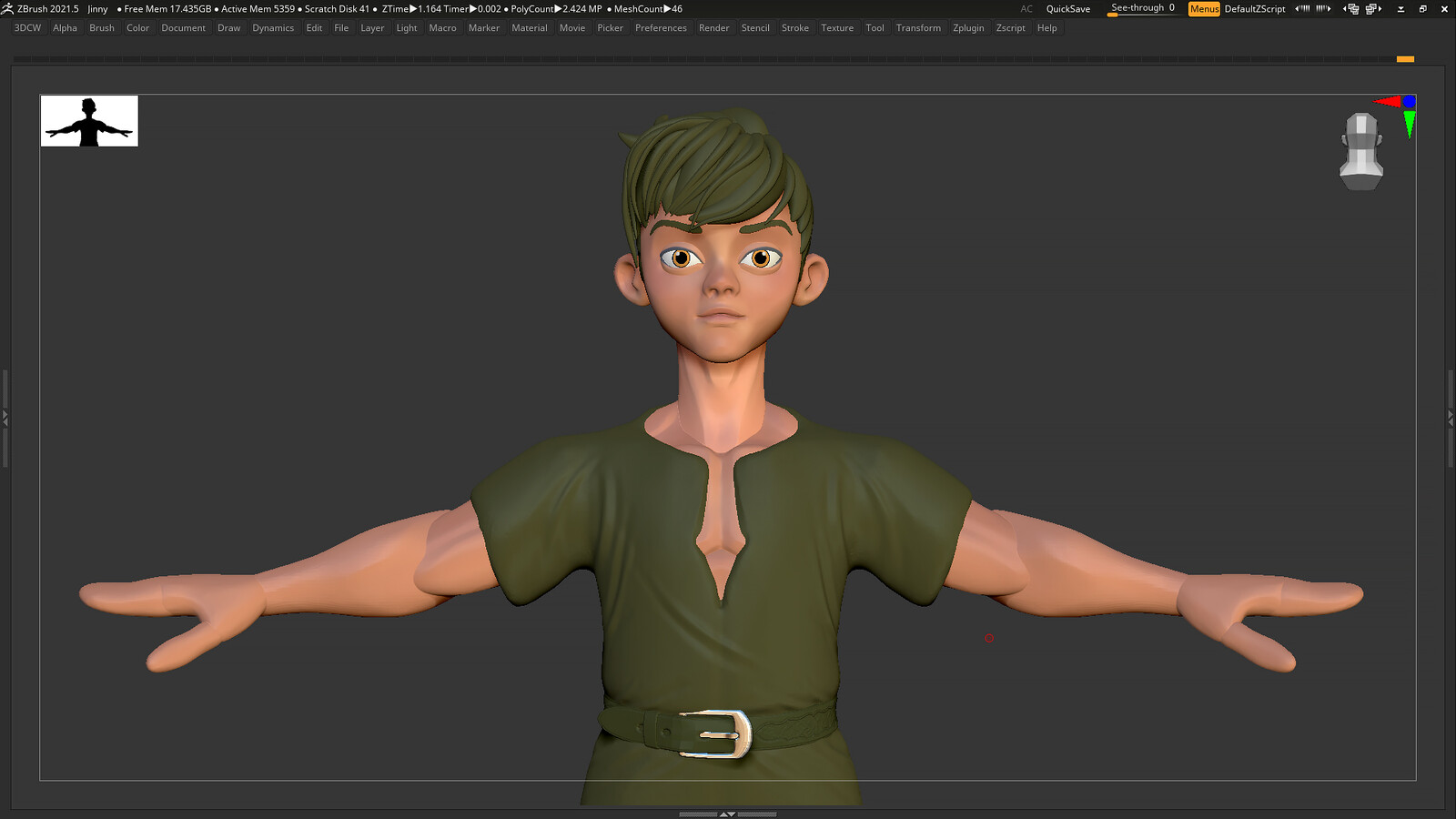1456x819 pixels.
Task: Click the Free Mem 17.435GB text
Action: tap(167, 9)
